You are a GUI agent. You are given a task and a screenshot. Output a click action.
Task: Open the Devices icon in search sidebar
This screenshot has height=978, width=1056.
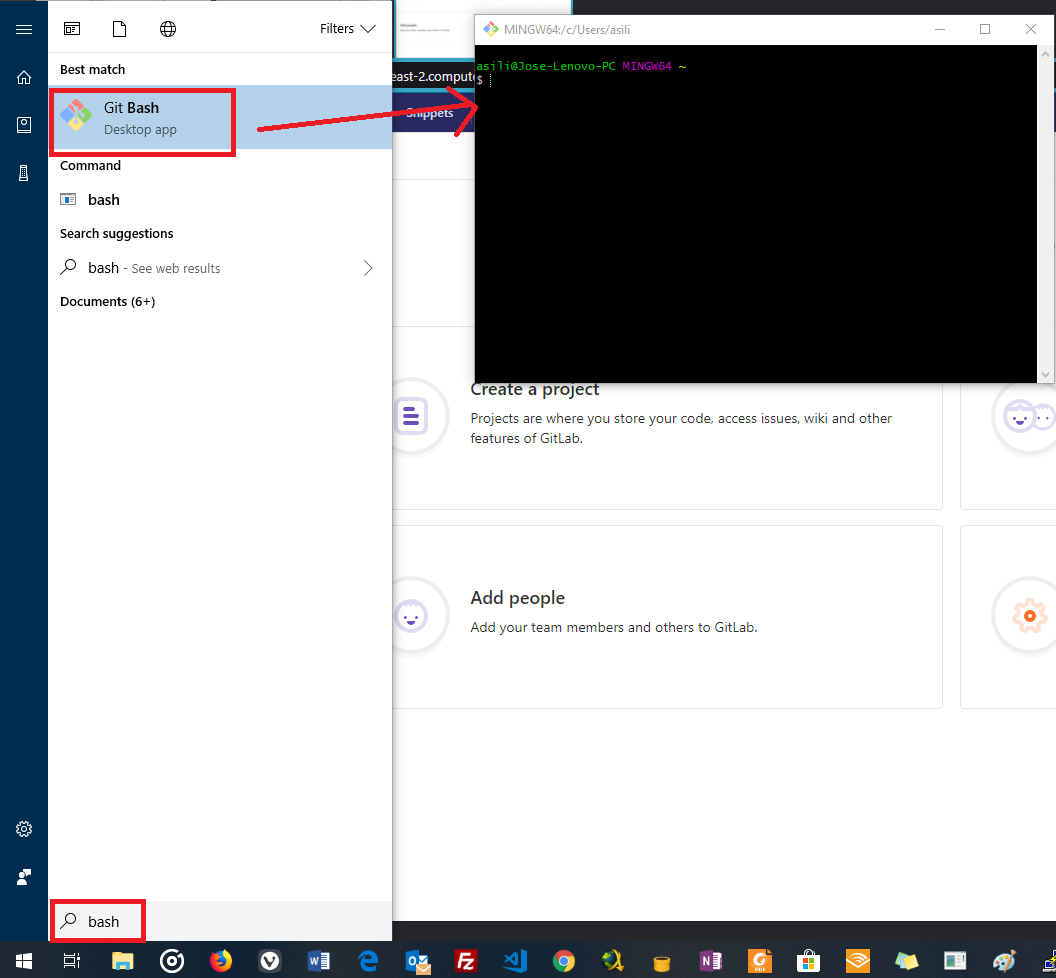tap(24, 173)
